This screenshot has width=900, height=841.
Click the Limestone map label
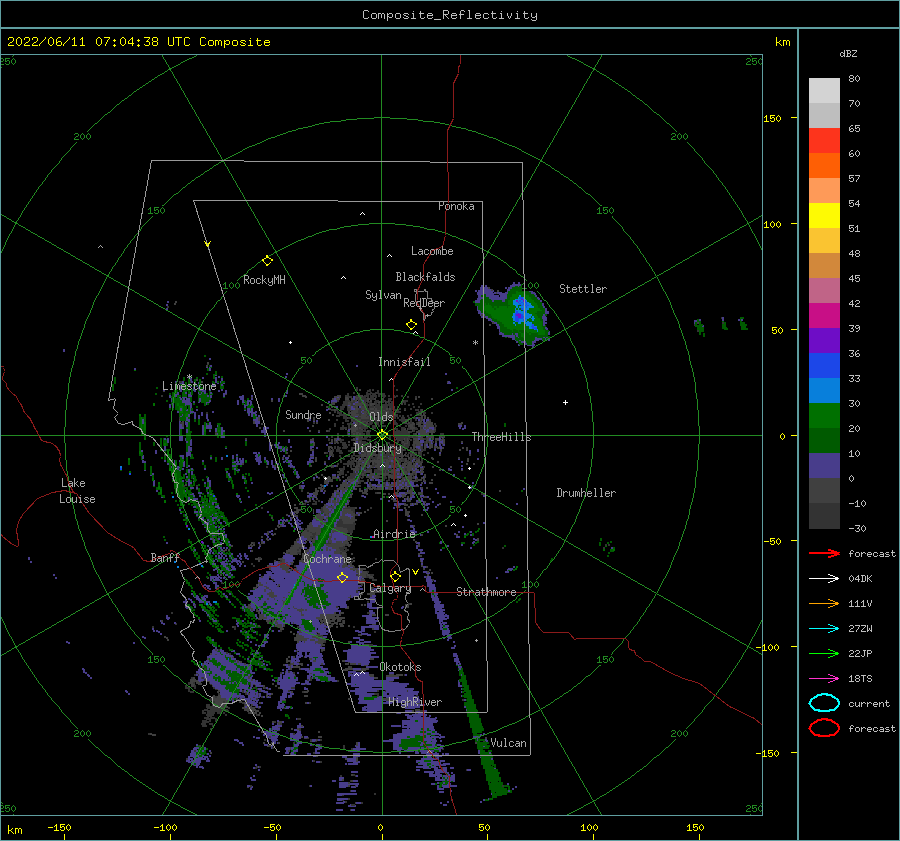click(x=189, y=386)
